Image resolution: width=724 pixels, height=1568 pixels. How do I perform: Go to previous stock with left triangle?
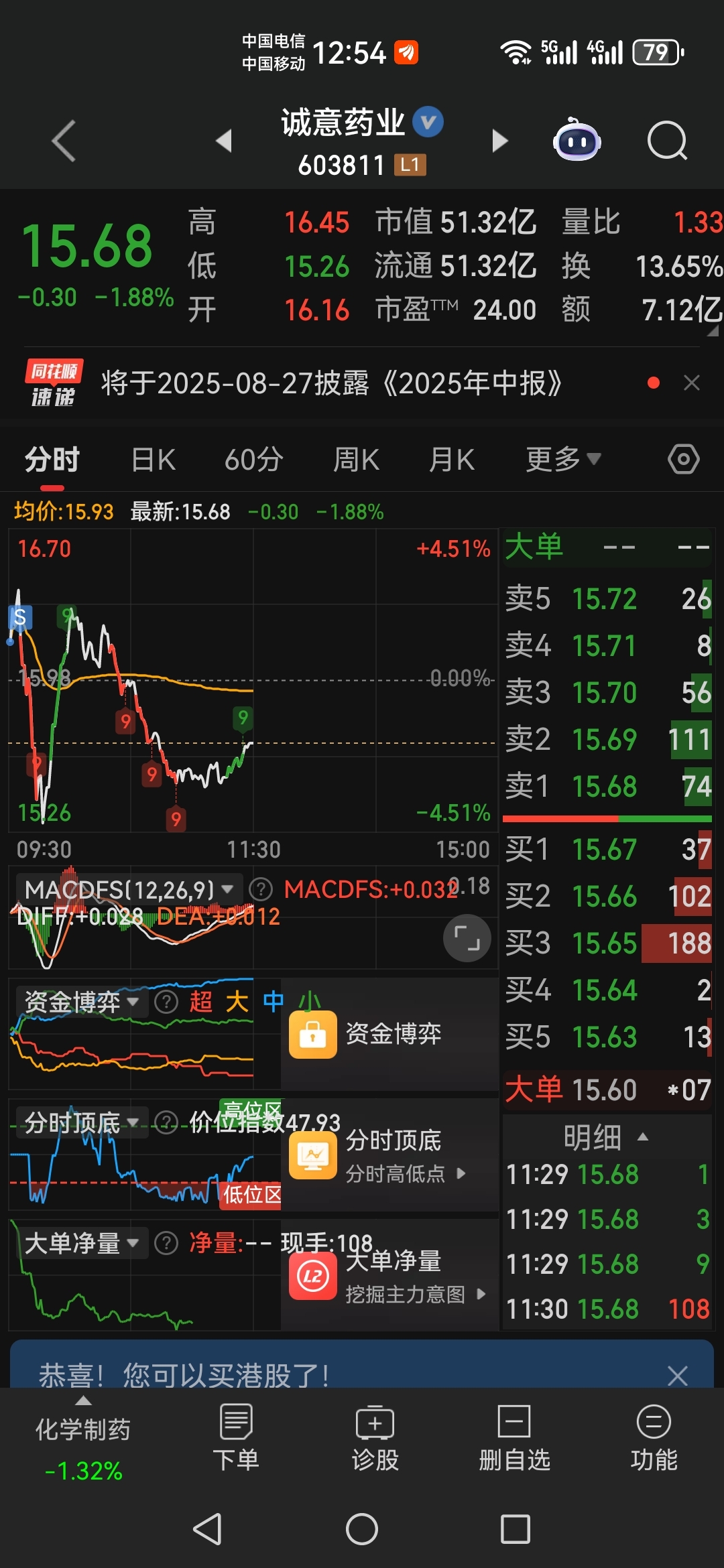[x=224, y=141]
